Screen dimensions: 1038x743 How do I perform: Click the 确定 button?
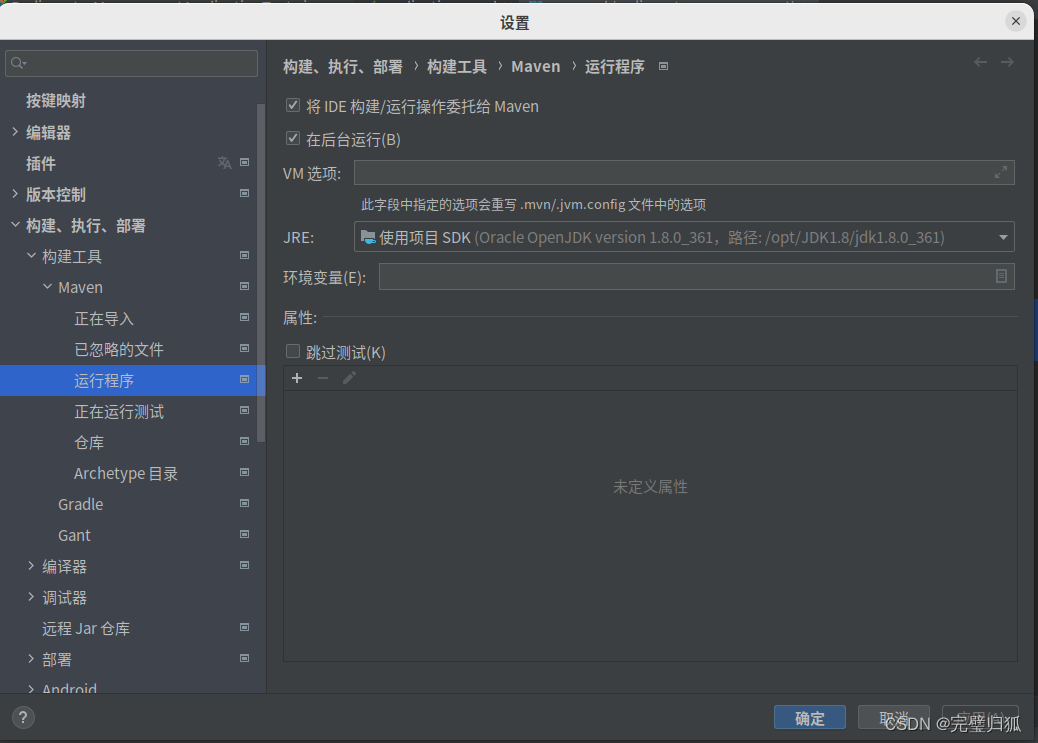[809, 717]
